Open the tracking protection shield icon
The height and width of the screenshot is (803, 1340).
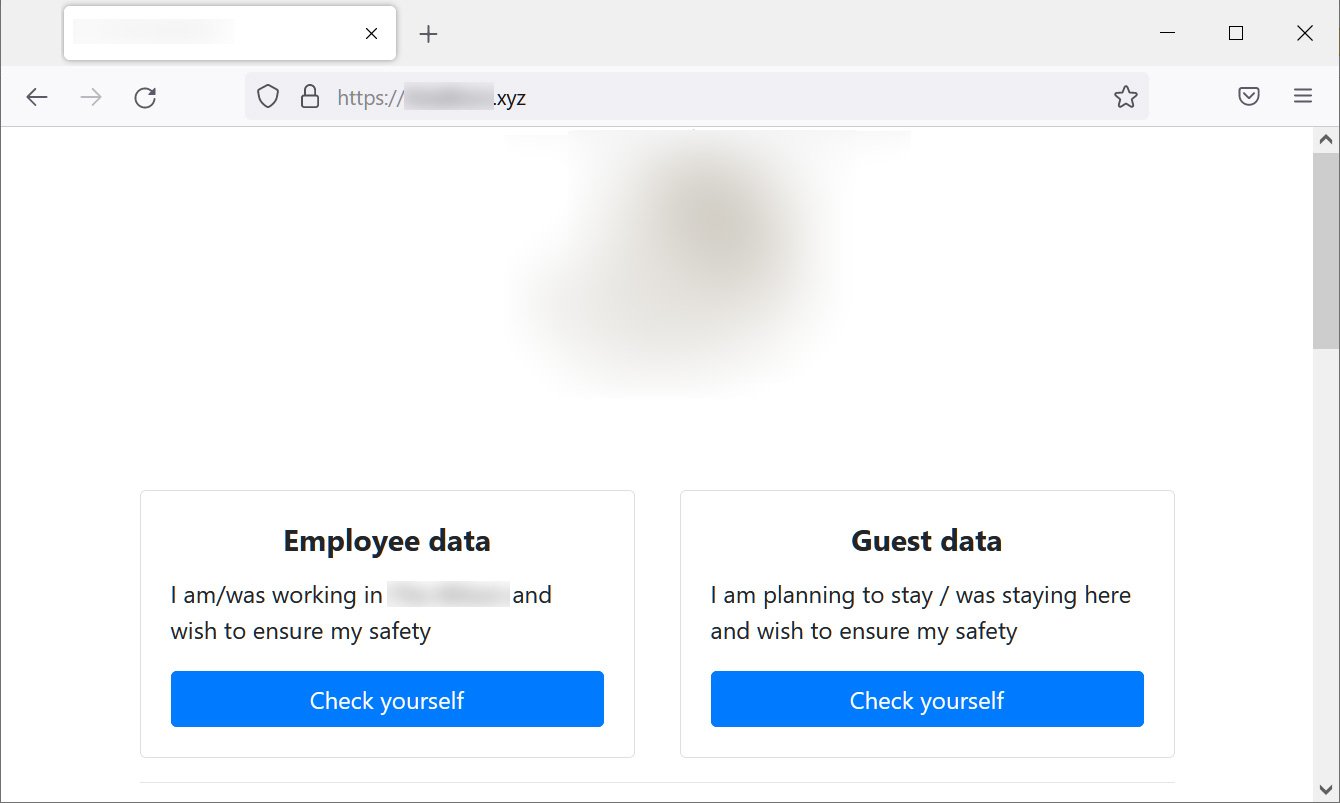pyautogui.click(x=268, y=97)
